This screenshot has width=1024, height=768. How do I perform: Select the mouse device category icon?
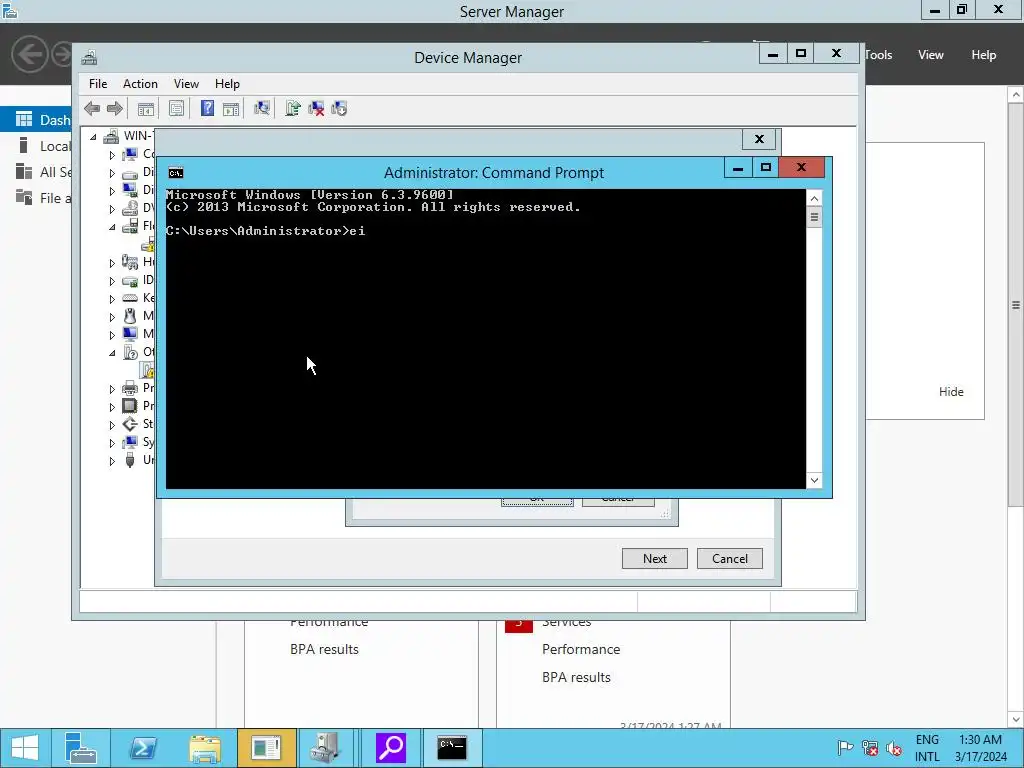click(x=130, y=316)
